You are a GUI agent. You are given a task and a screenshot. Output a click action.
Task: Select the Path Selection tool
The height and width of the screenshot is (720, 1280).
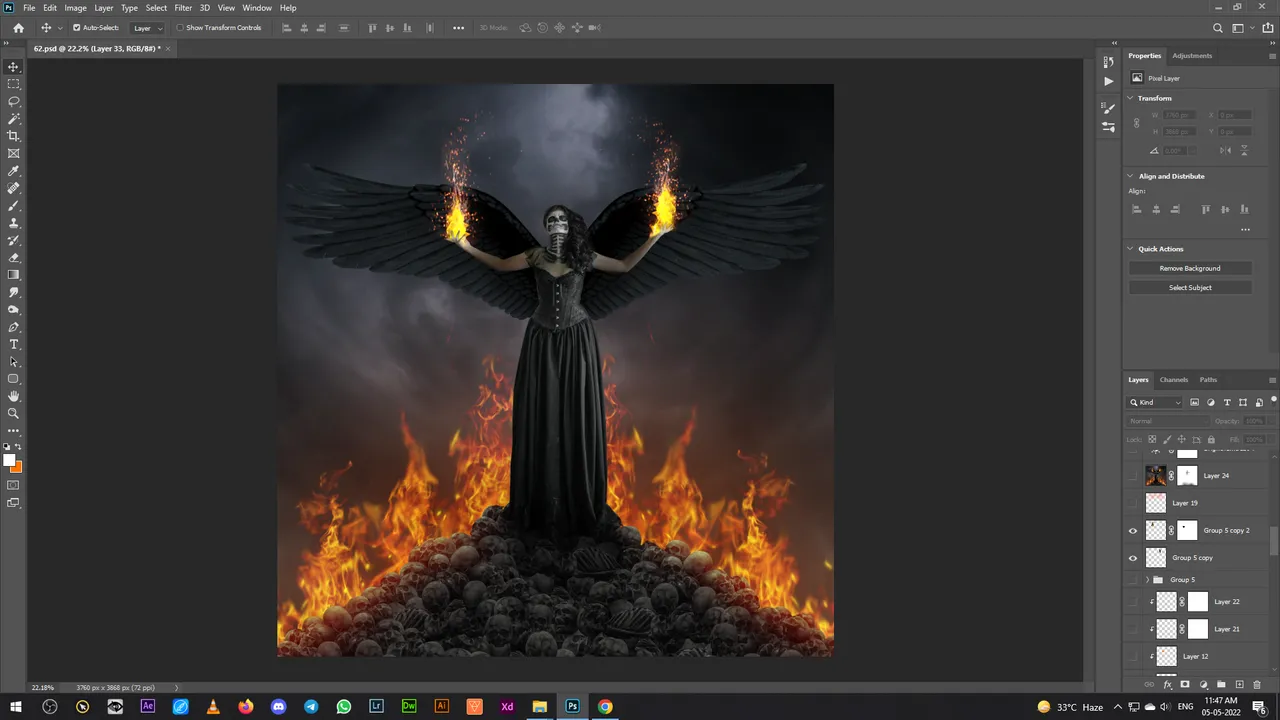(x=13, y=362)
